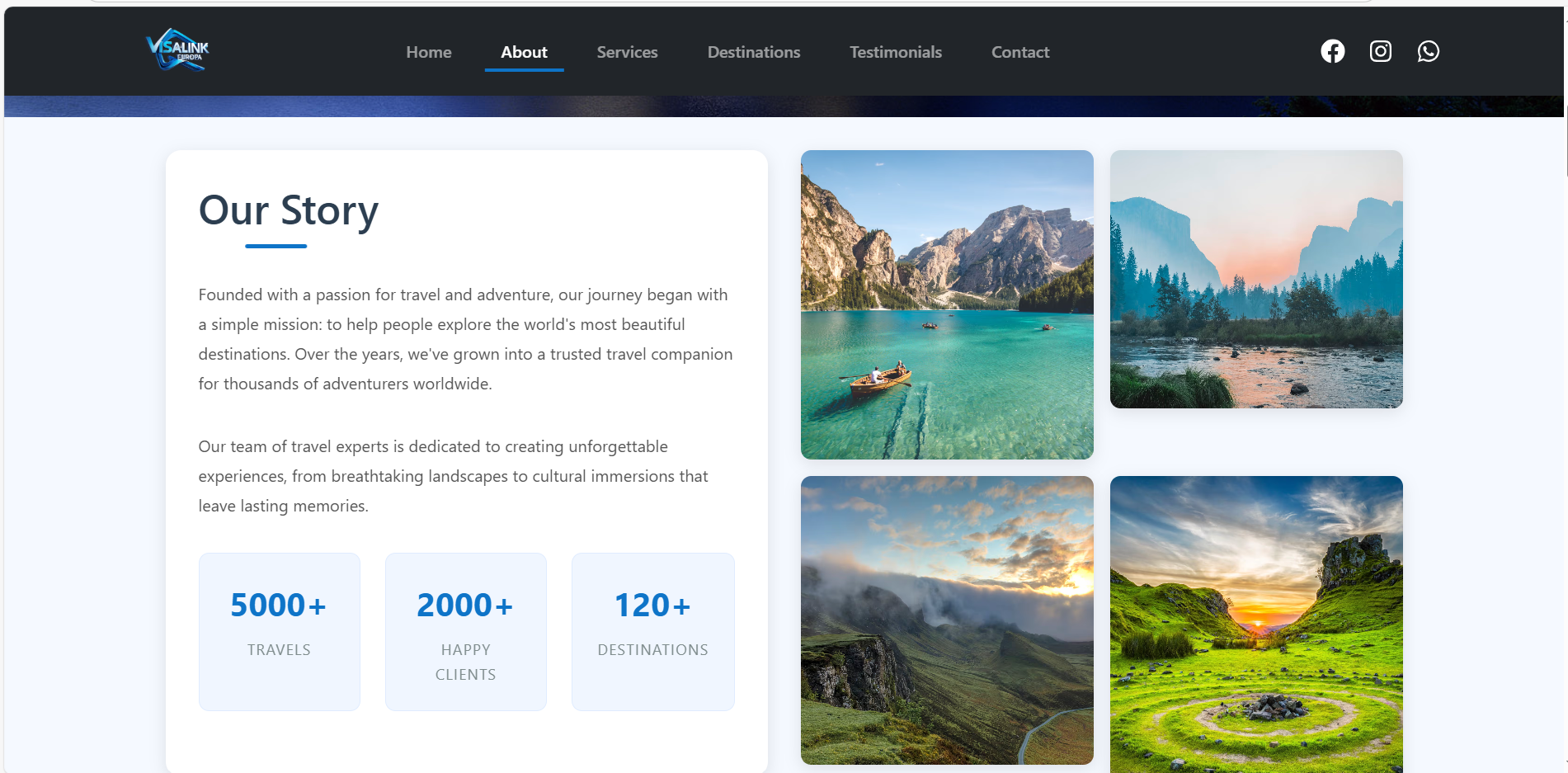Click the Visalink Europa logo

pos(177,50)
